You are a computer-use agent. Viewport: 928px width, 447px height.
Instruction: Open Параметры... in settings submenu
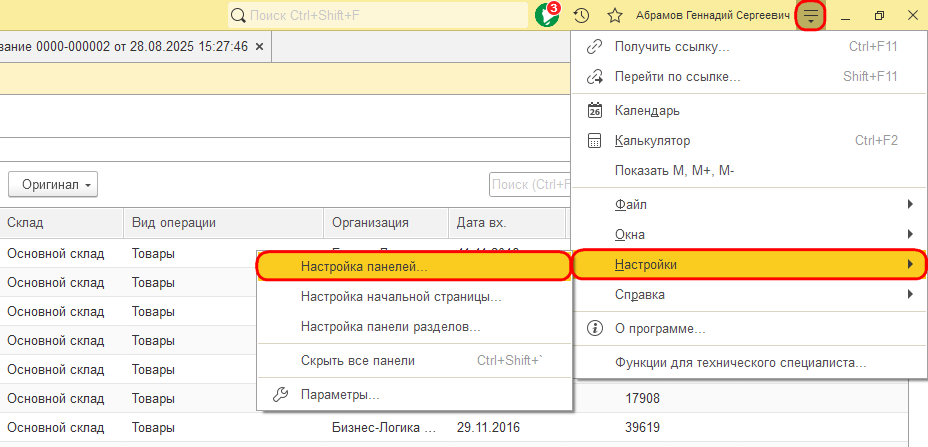415,394
